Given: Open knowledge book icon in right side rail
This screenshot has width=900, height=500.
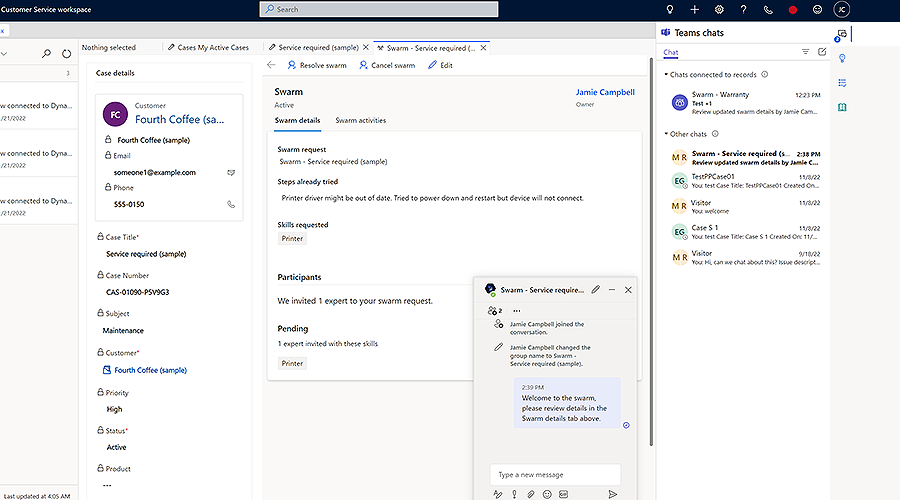Looking at the screenshot, I should click(842, 107).
